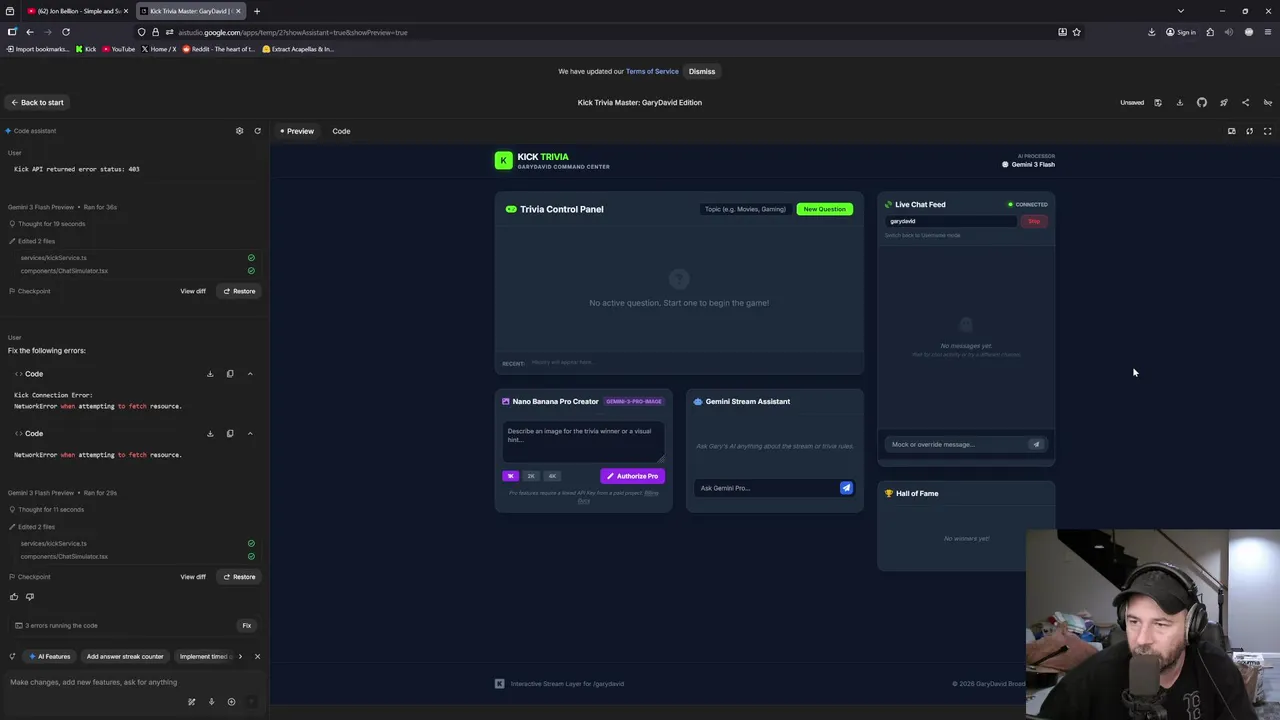Click the browser Sign in button
The width and height of the screenshot is (1280, 720).
click(1180, 32)
